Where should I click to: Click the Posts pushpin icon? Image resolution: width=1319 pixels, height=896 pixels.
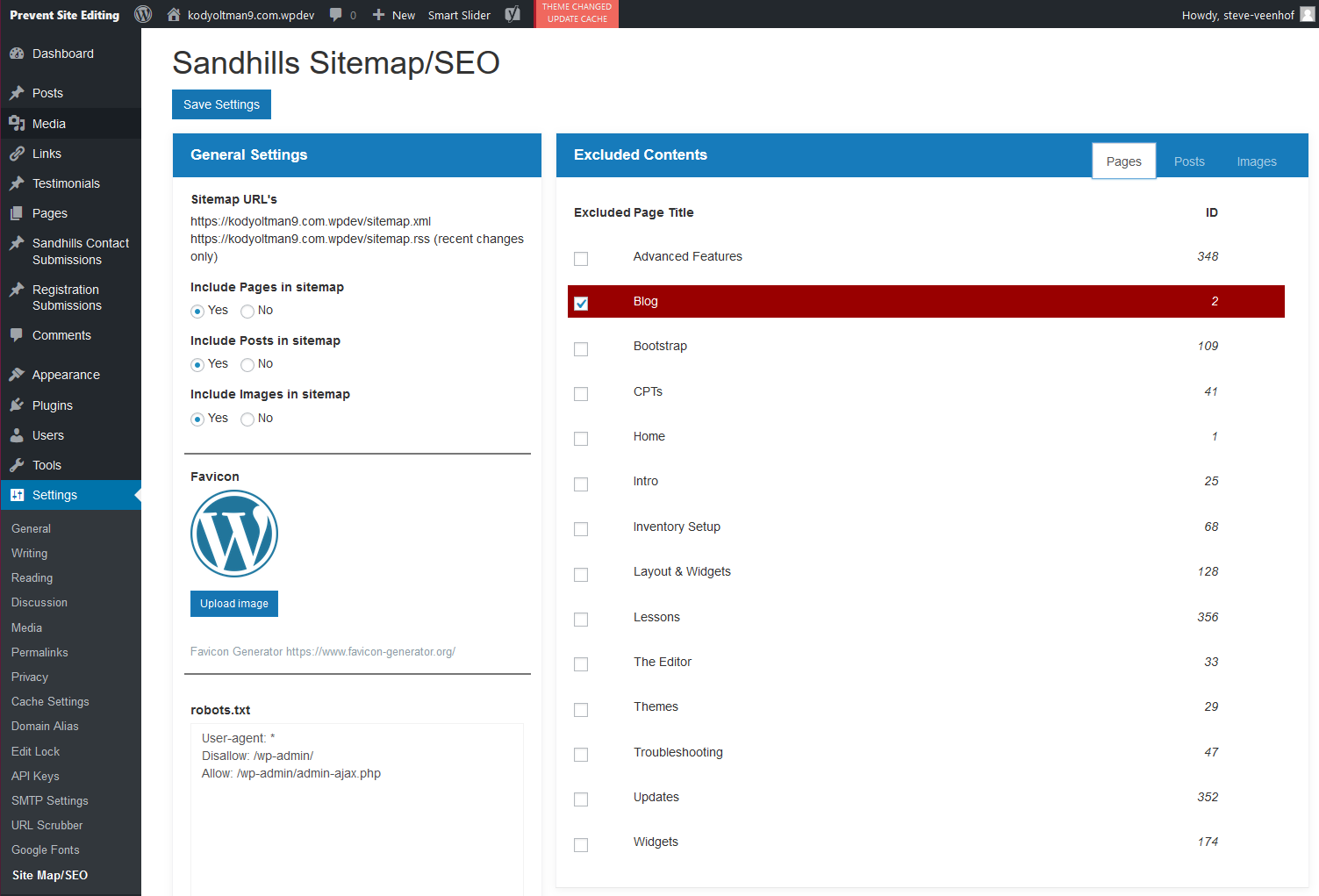click(17, 93)
